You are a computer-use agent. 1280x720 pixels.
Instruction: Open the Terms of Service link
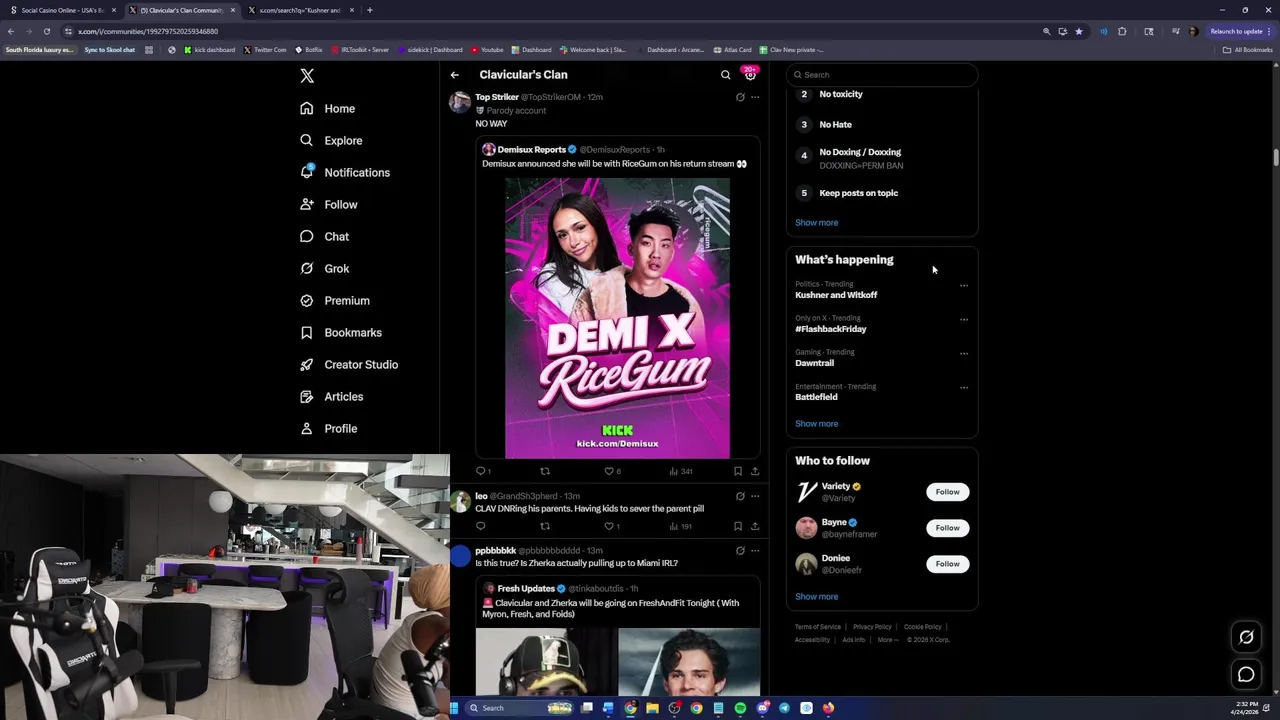[x=818, y=627]
